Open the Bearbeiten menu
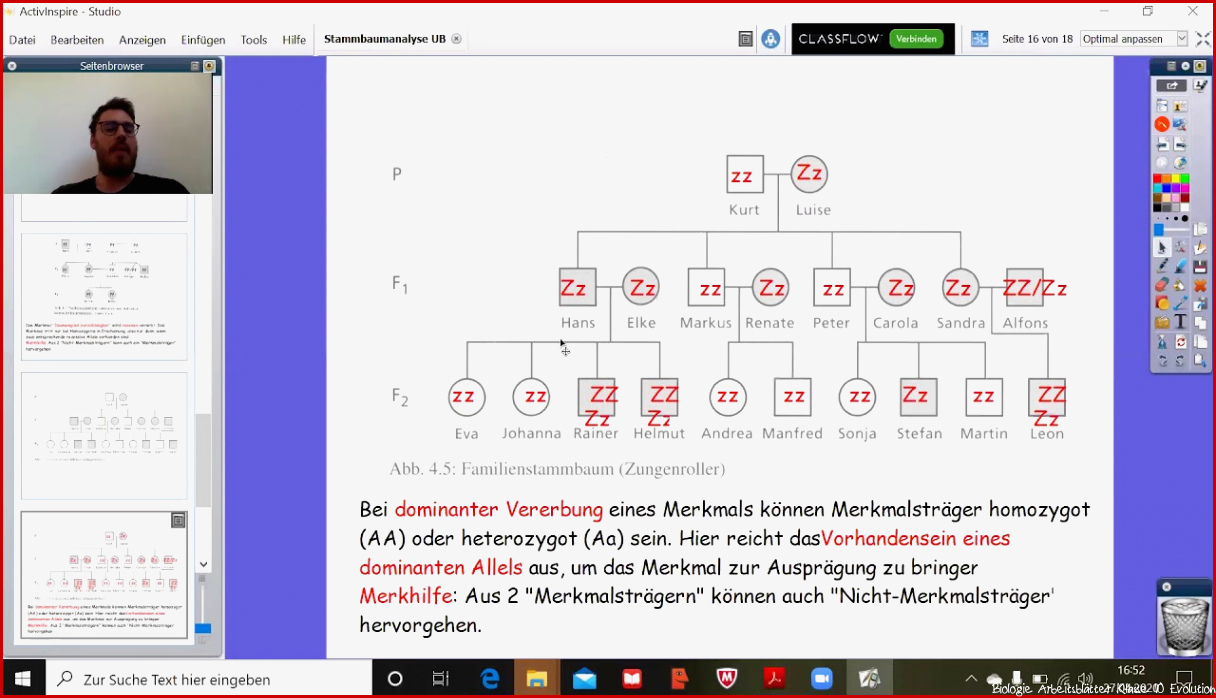This screenshot has width=1216, height=698. coord(77,40)
